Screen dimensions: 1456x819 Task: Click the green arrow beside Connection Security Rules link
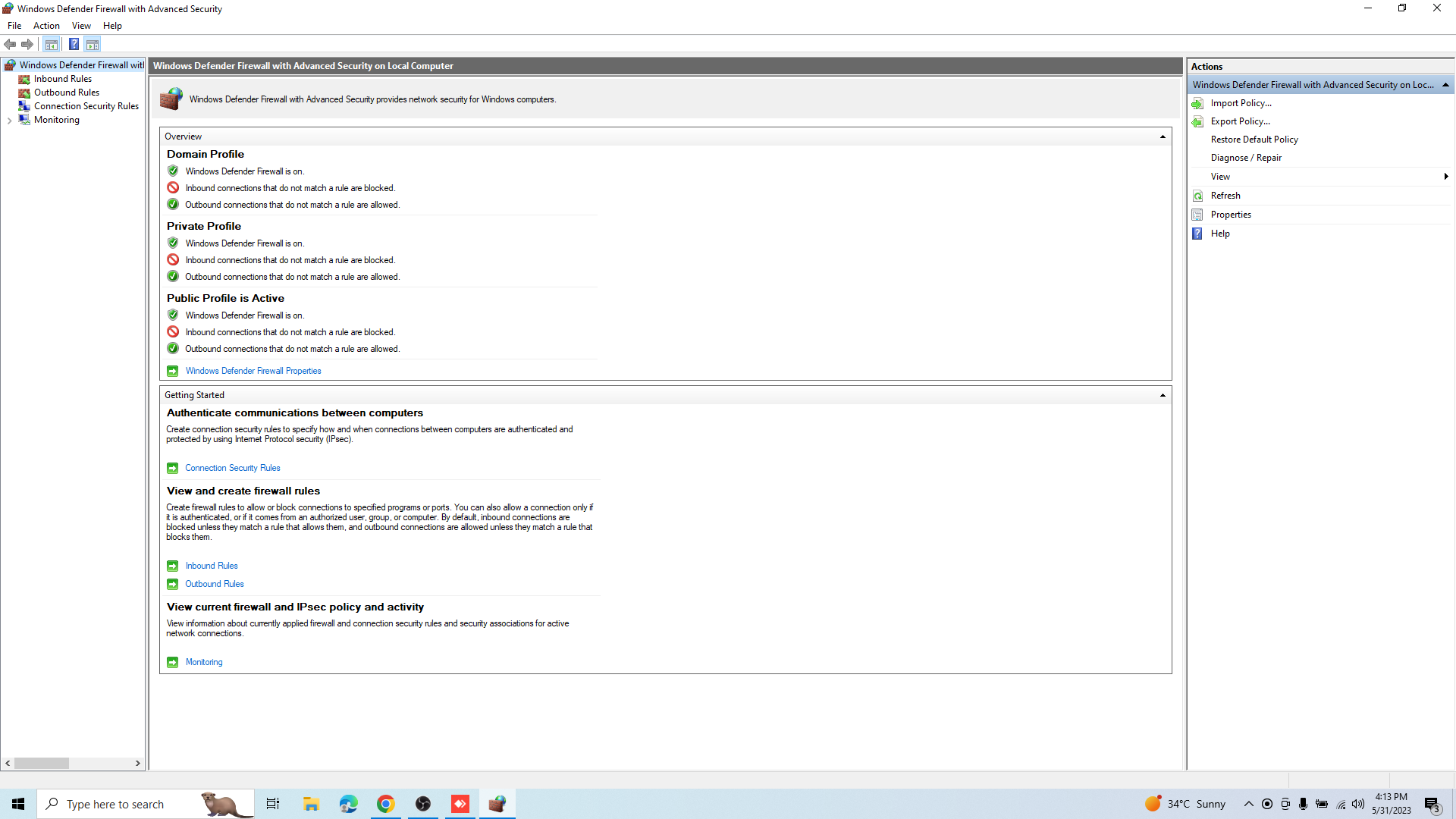172,468
